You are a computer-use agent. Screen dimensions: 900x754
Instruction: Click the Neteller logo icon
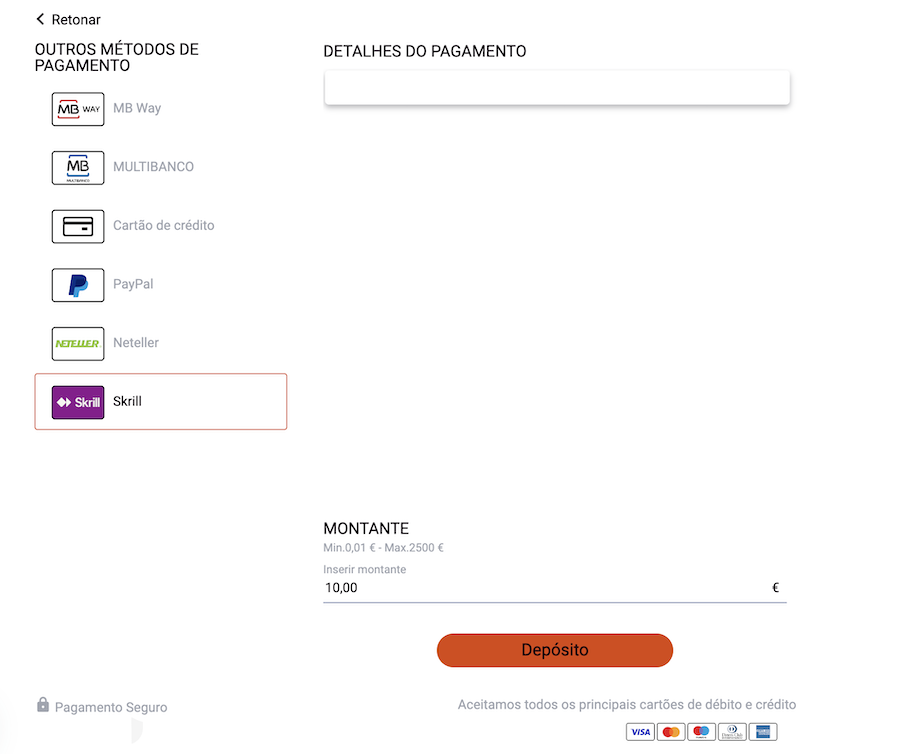[78, 344]
